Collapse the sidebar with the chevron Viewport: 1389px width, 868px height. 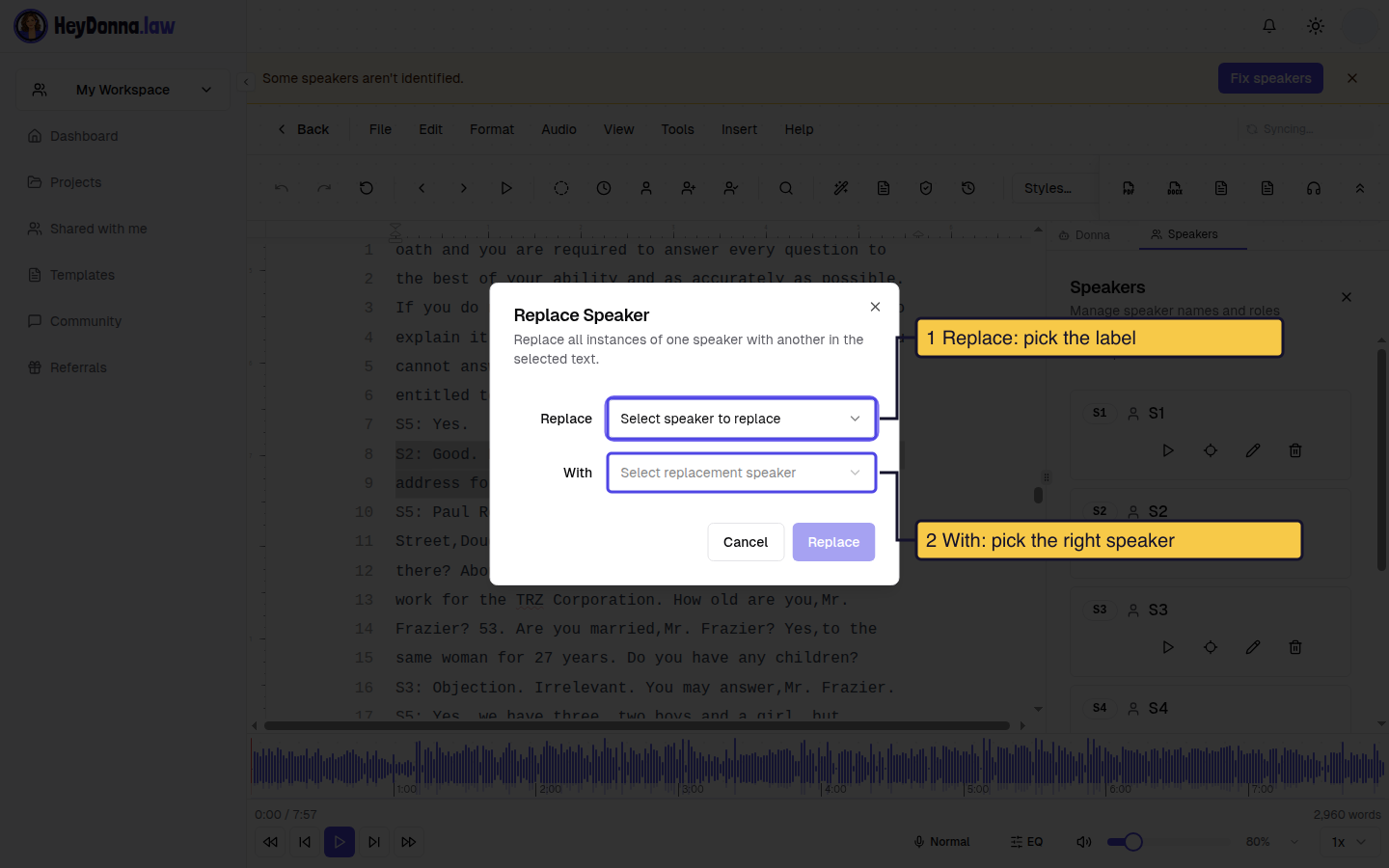246,82
